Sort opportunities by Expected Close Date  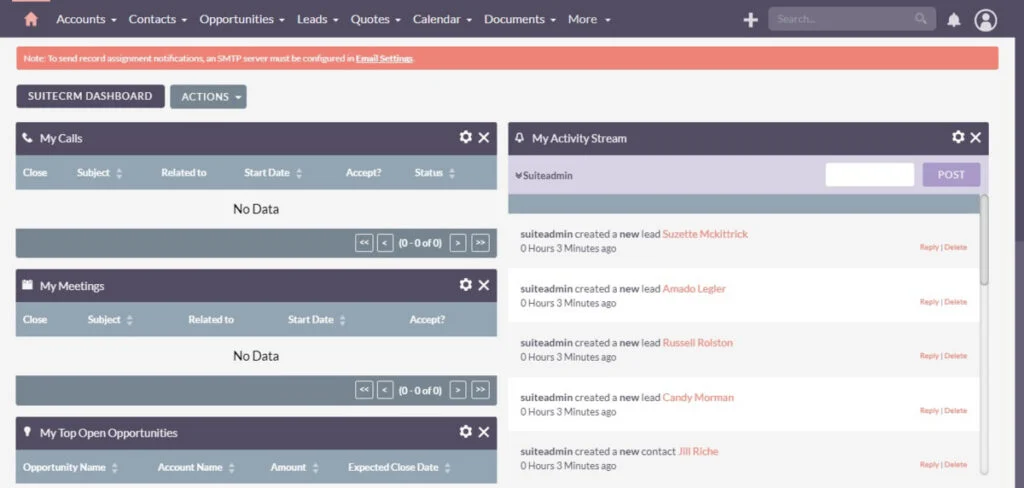point(399,467)
